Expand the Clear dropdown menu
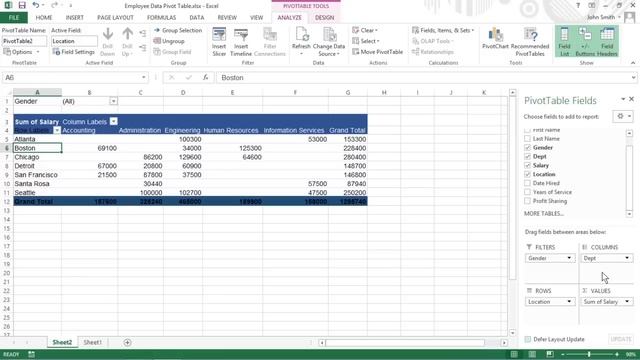 point(365,30)
